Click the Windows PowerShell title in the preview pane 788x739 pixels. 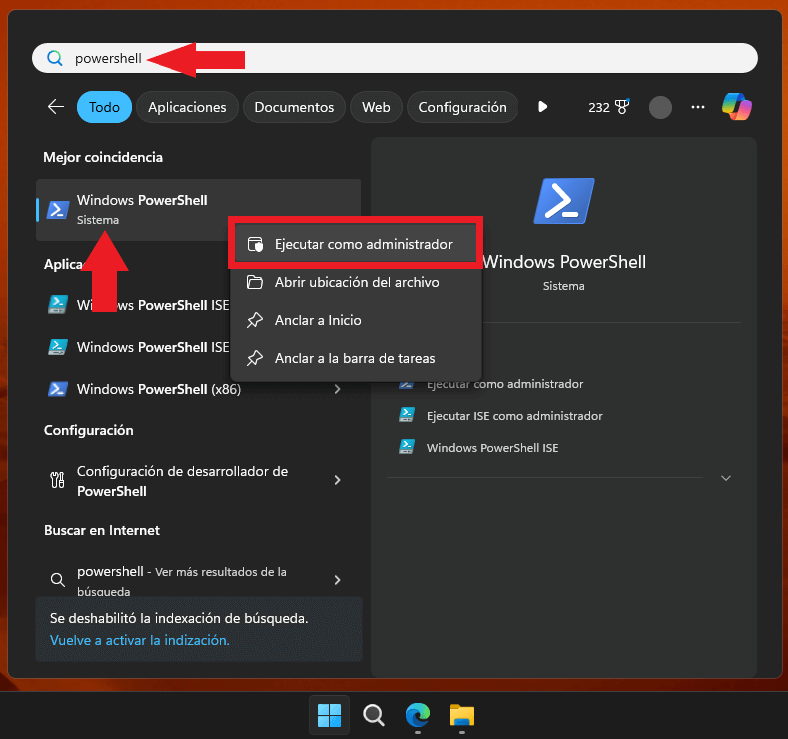tap(564, 262)
